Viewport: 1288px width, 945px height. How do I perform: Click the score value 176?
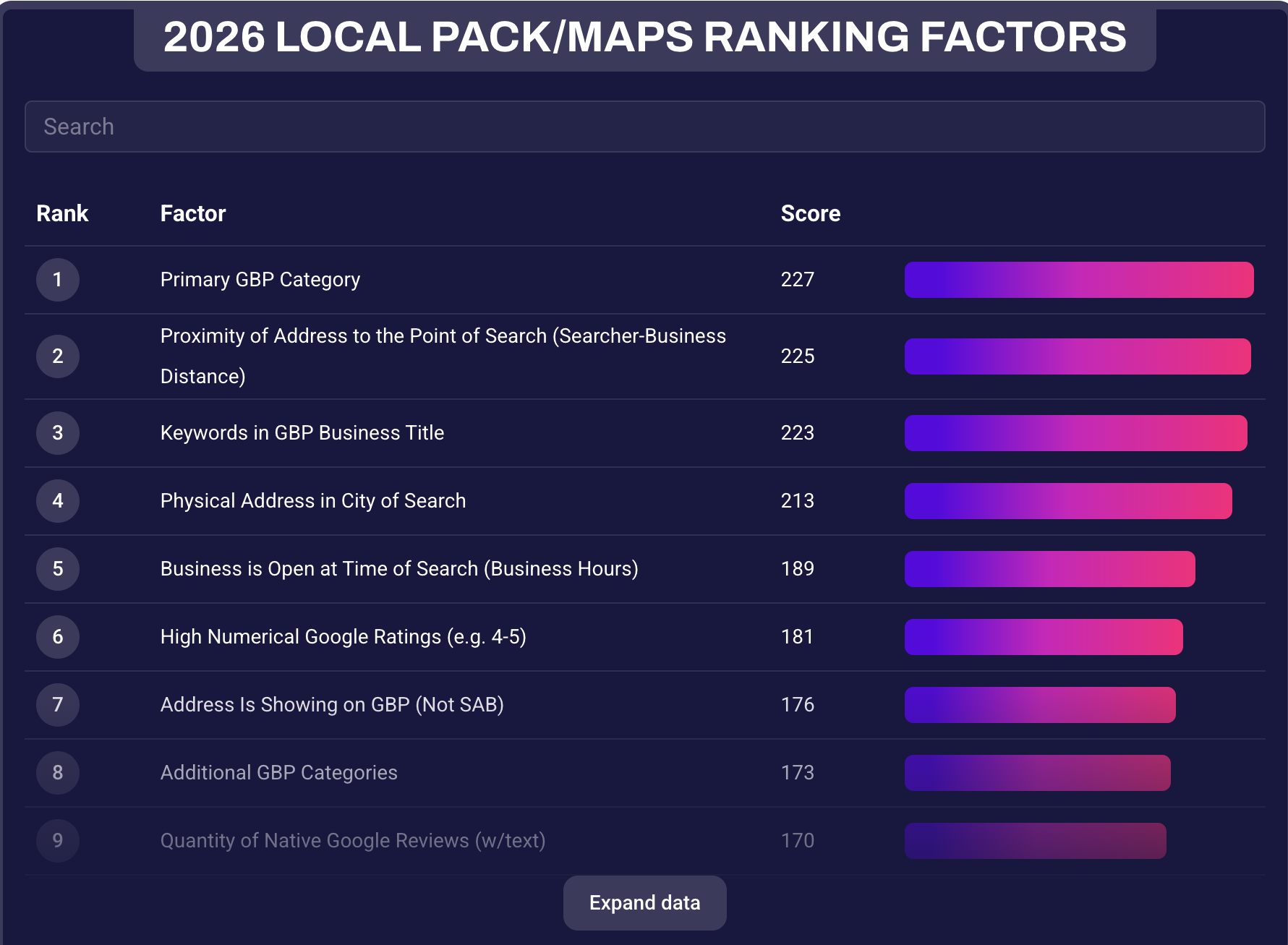click(x=798, y=705)
